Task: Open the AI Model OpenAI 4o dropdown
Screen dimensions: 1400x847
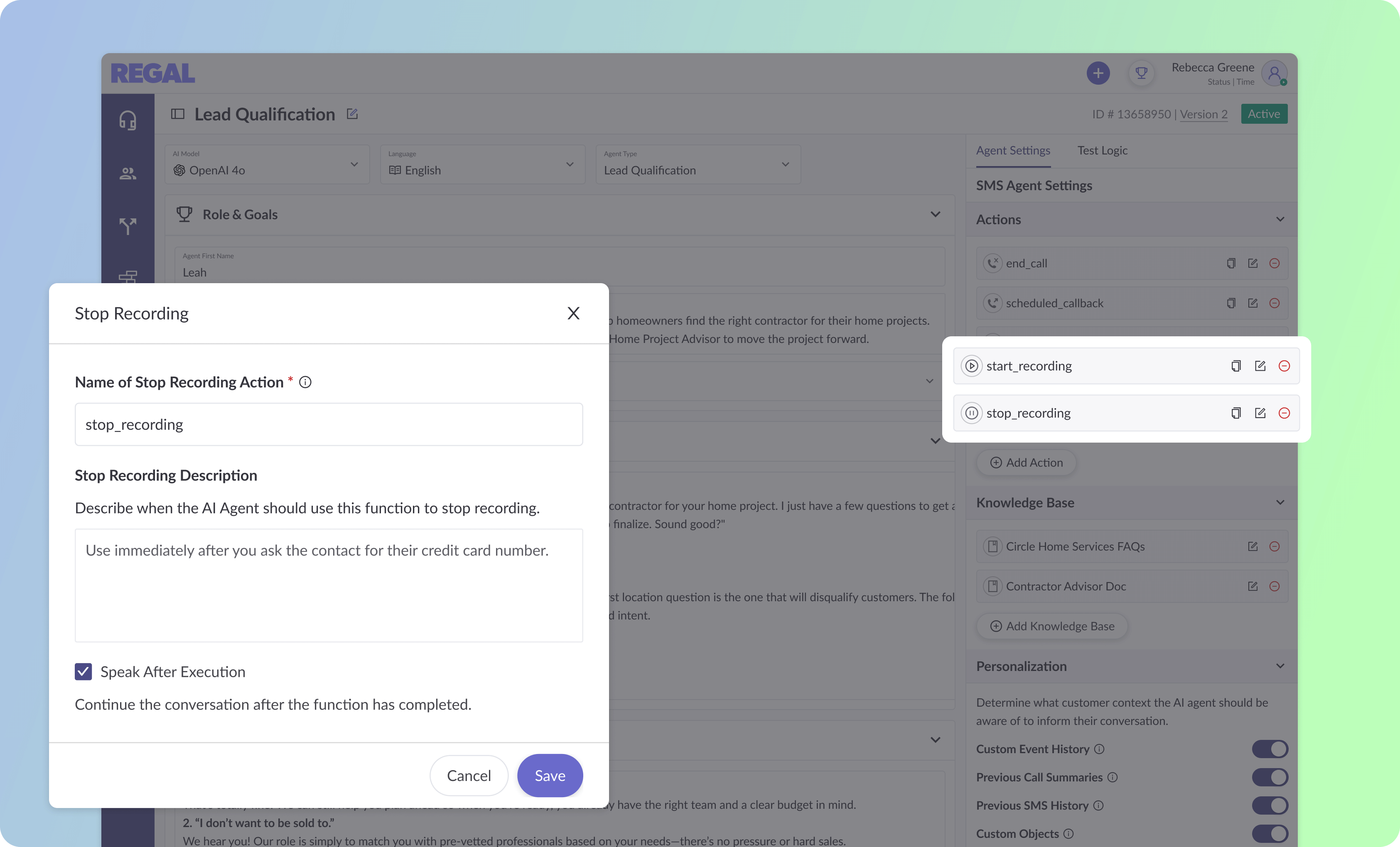Action: pos(267,165)
